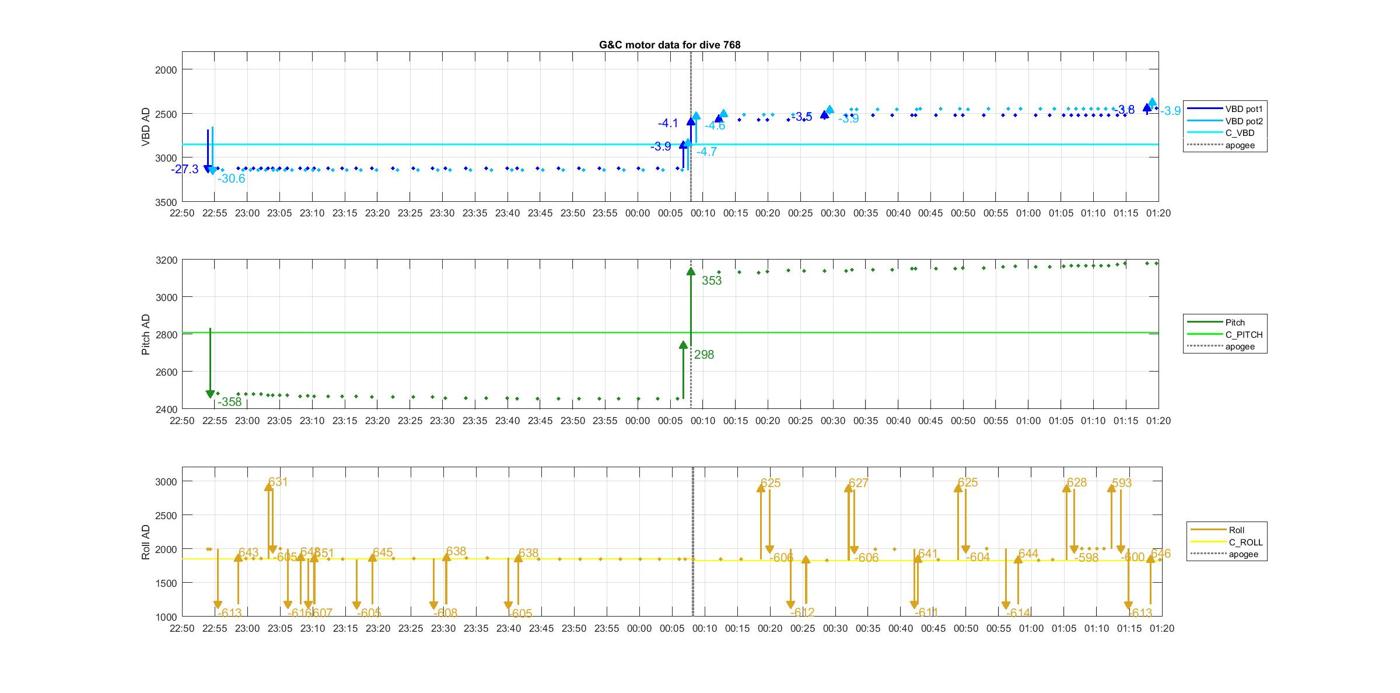Click the "-3.5" VBD data label
This screenshot has height=693, width=1400.
tap(802, 117)
